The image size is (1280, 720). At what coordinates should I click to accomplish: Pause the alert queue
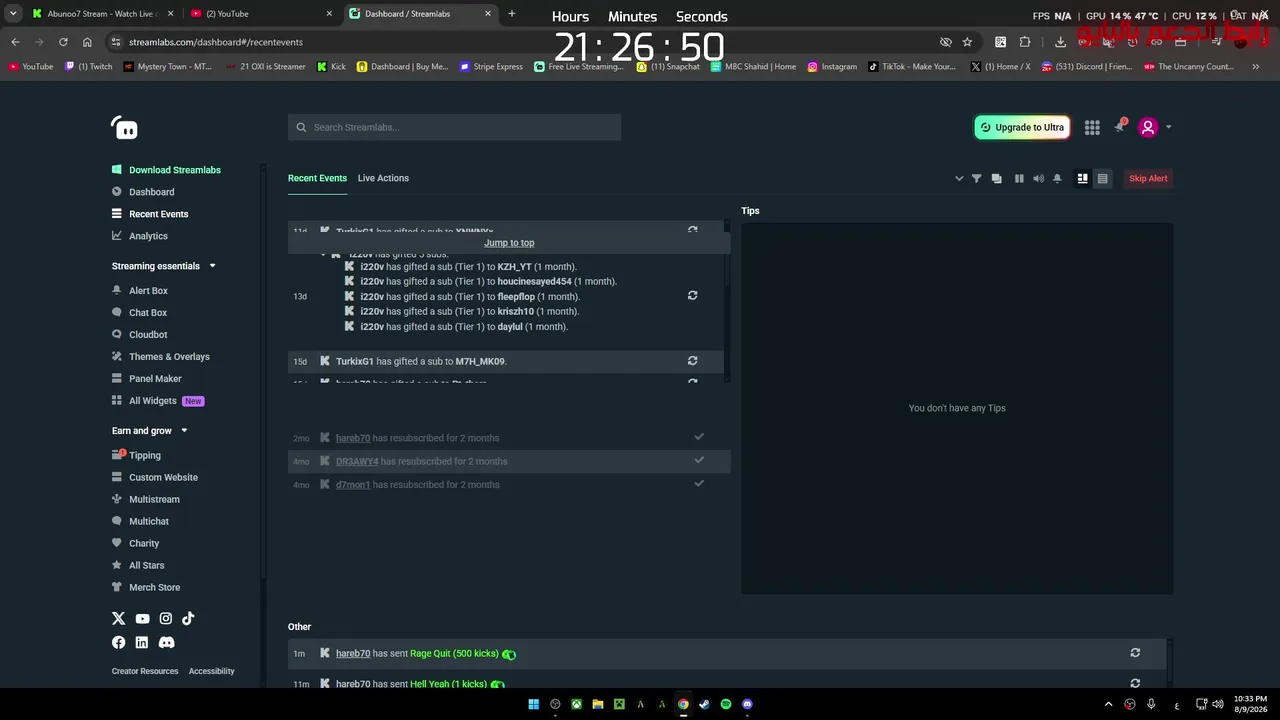click(1019, 178)
